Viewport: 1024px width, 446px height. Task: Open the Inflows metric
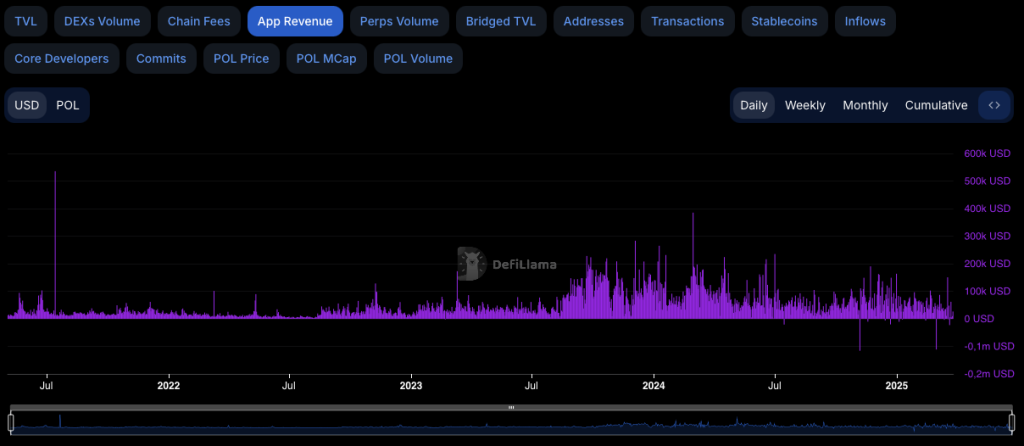coord(865,21)
